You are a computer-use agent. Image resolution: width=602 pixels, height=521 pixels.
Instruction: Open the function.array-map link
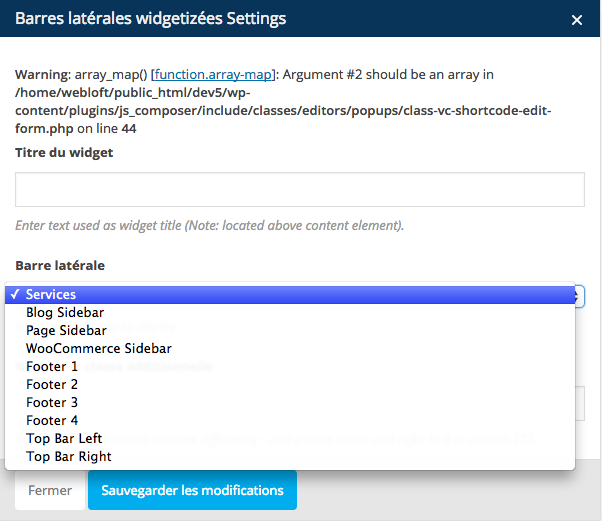pyautogui.click(x=213, y=74)
